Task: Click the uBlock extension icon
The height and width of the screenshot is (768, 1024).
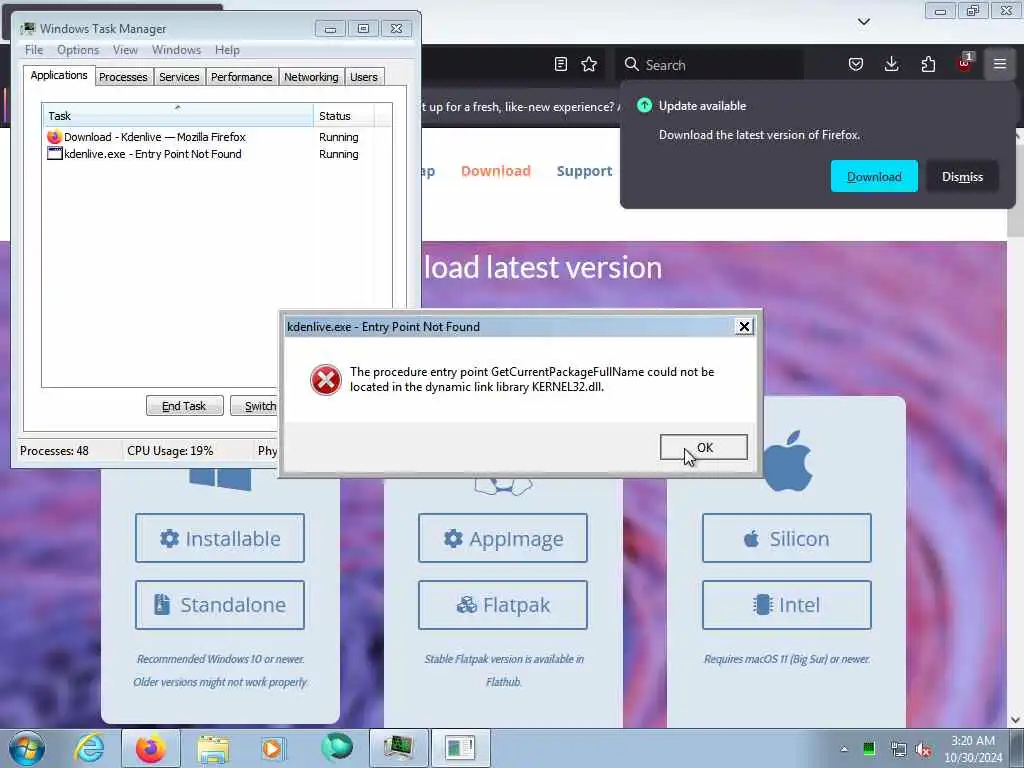Action: [x=965, y=63]
